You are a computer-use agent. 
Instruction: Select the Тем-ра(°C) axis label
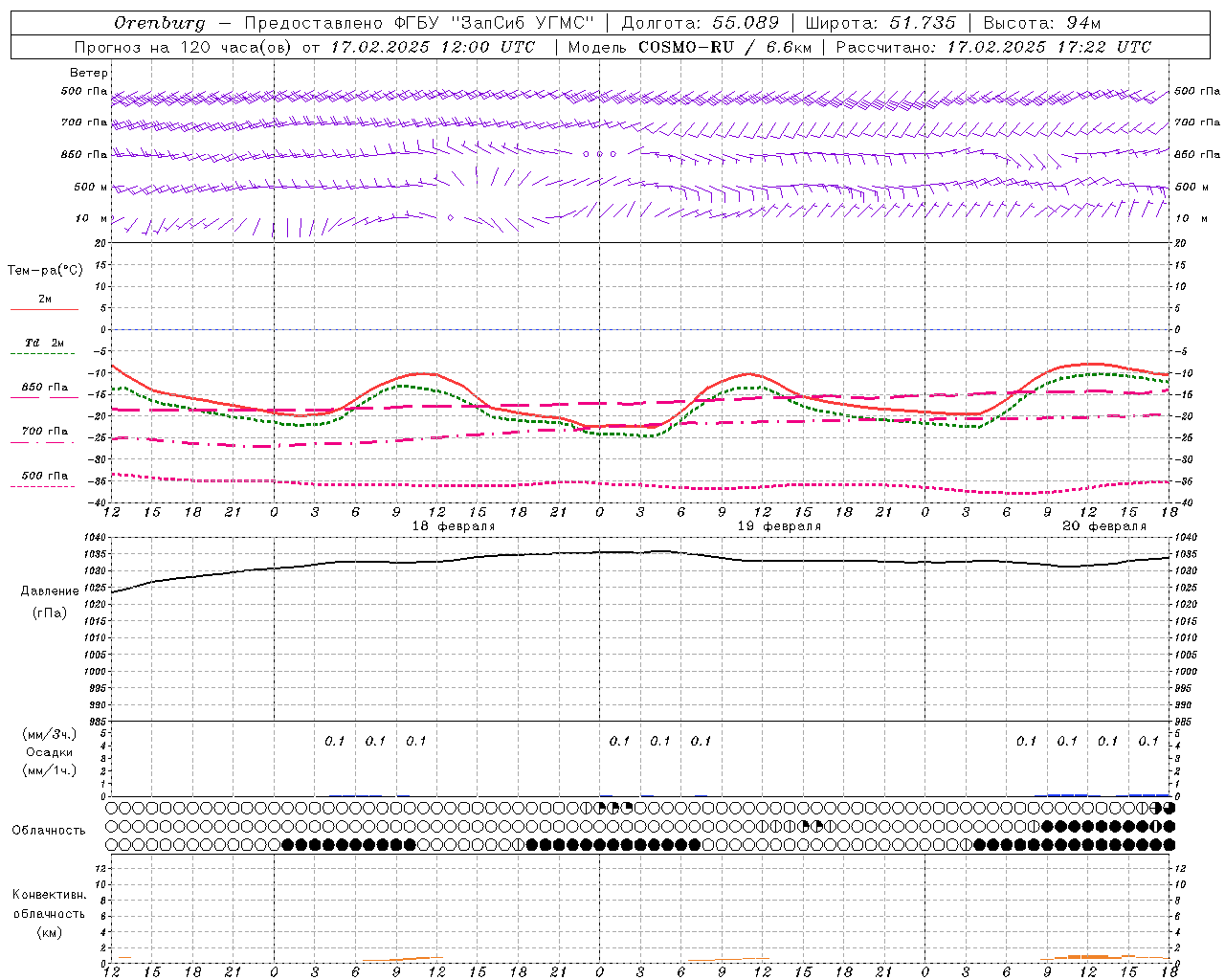click(x=45, y=271)
